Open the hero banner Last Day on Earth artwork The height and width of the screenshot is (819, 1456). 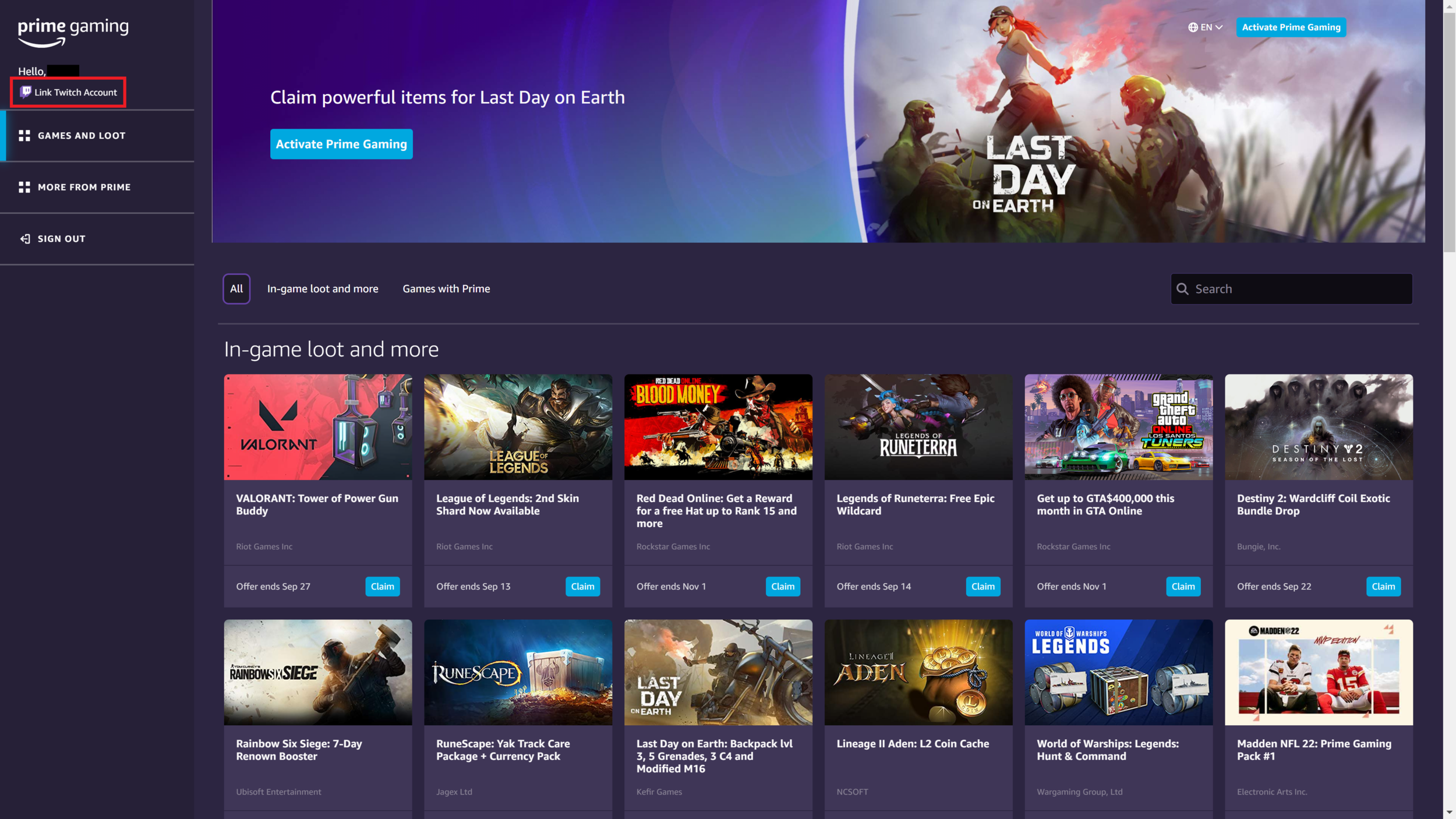pyautogui.click(x=1136, y=121)
